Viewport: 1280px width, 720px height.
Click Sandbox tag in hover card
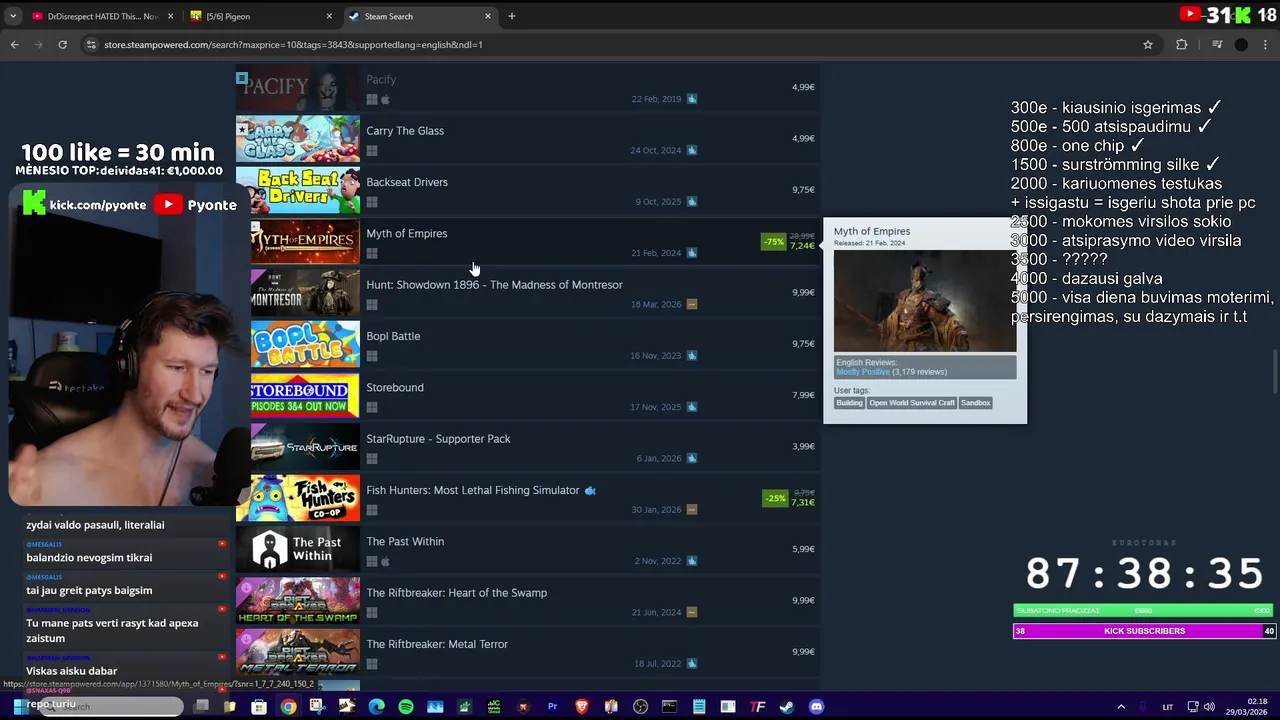[x=975, y=403]
